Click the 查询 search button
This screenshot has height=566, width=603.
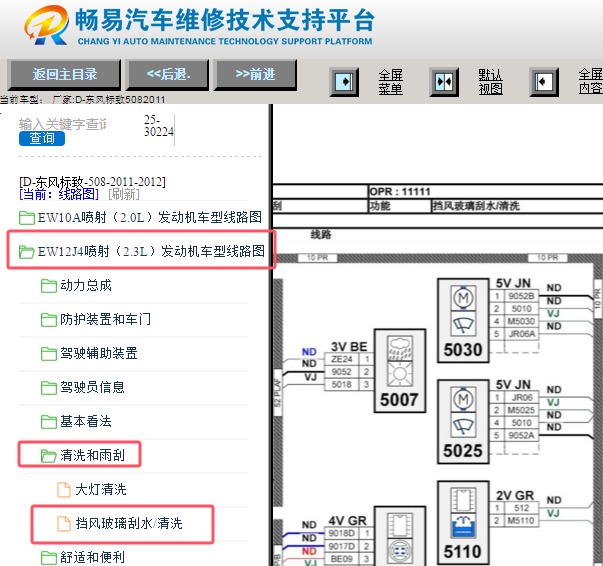tap(42, 138)
